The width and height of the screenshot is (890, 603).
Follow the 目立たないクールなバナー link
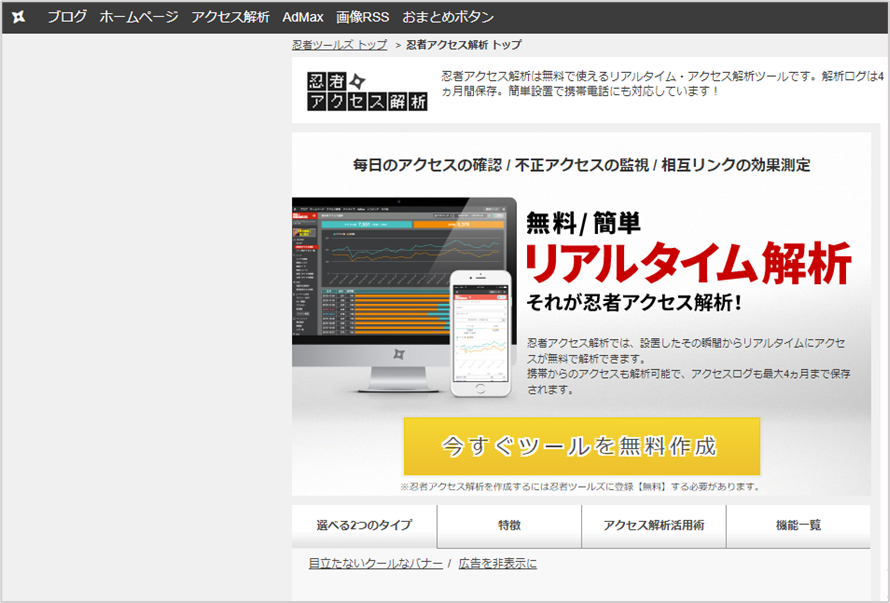(x=376, y=563)
